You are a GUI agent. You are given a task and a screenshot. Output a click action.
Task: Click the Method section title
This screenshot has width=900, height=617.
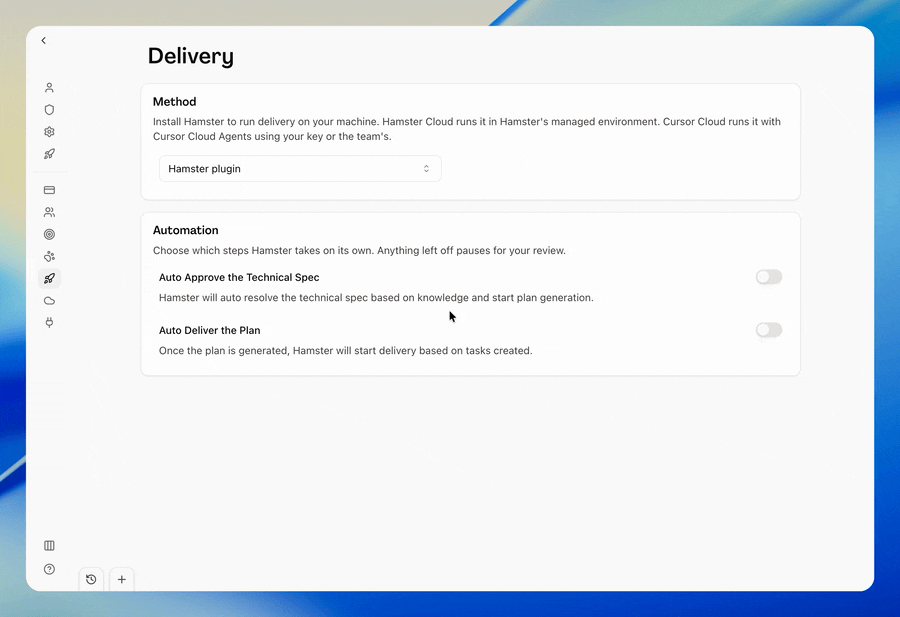pos(174,102)
